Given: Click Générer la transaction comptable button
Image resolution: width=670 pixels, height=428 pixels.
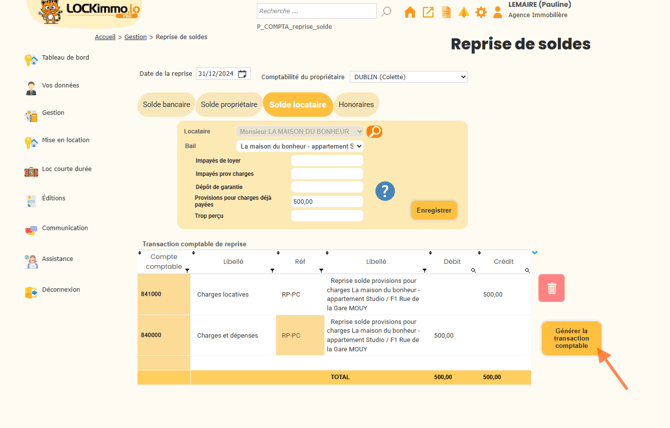Looking at the screenshot, I should 571,339.
